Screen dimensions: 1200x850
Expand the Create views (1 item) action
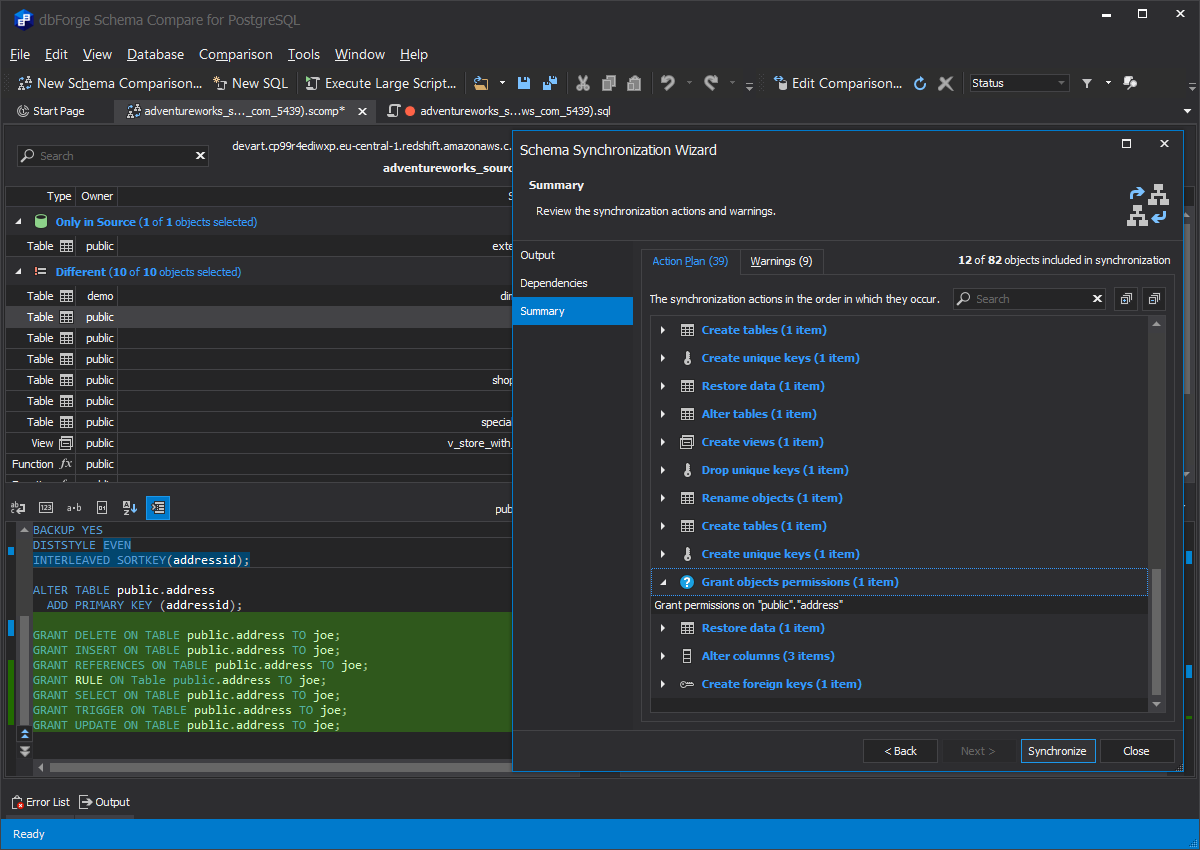(663, 442)
